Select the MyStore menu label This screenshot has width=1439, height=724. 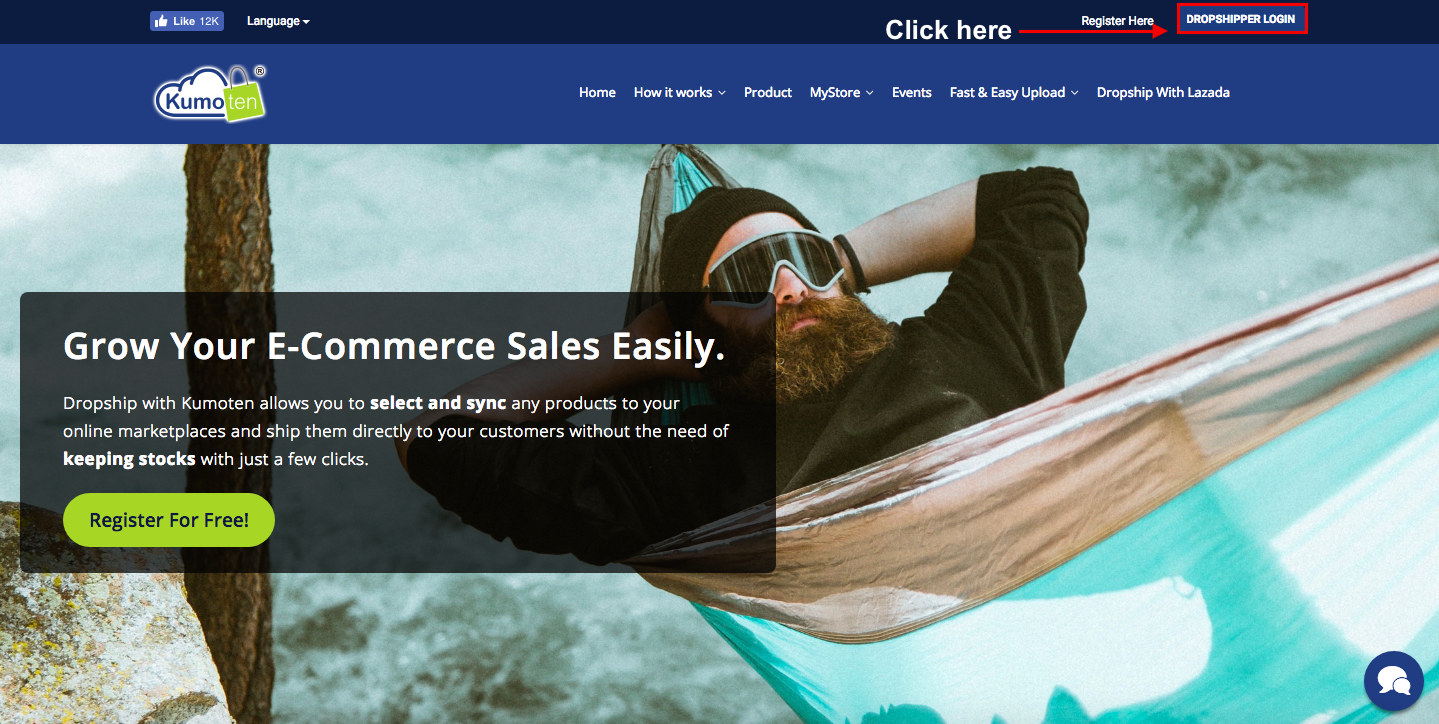(x=835, y=92)
